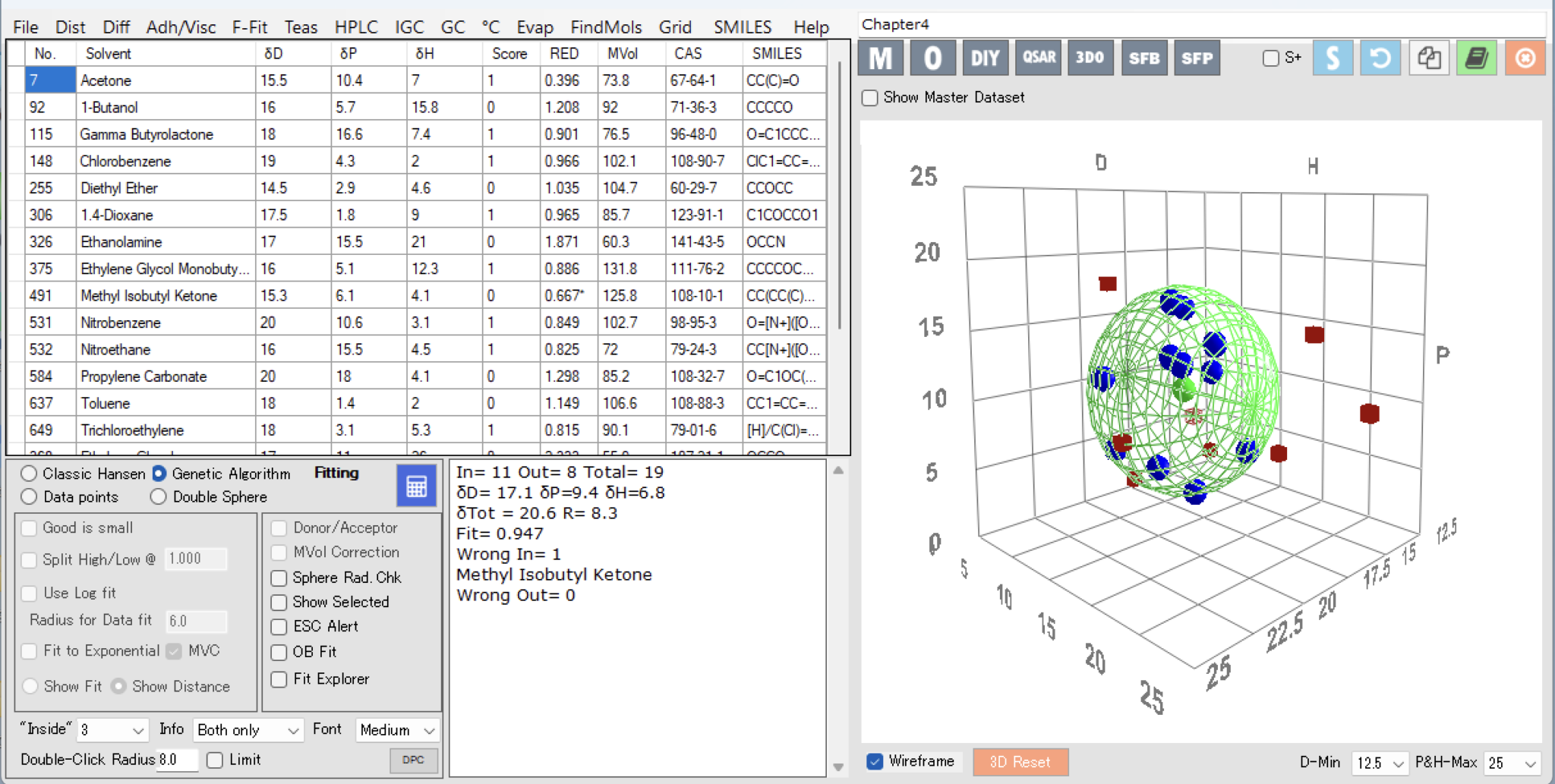
Task: Open the HPLC menu
Action: 356,27
